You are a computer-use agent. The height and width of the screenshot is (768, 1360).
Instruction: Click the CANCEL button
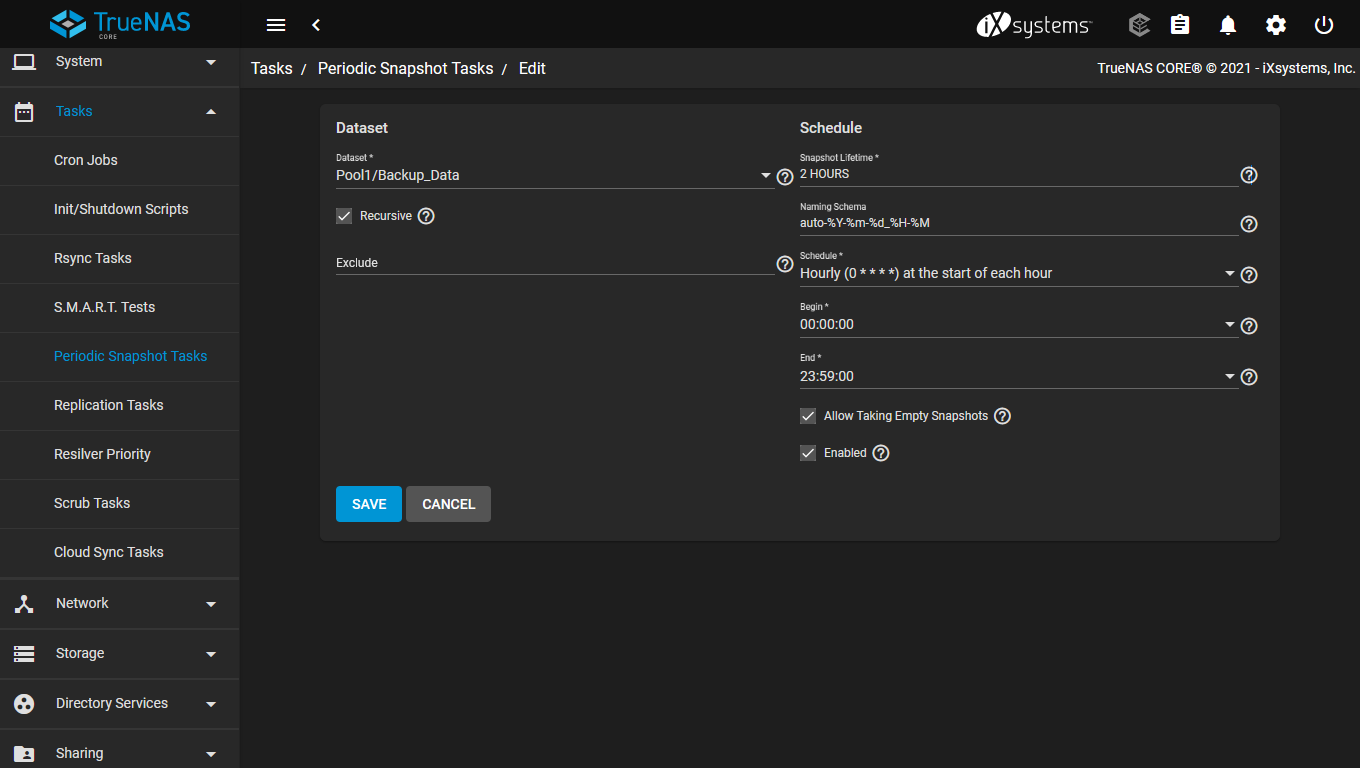click(x=448, y=504)
